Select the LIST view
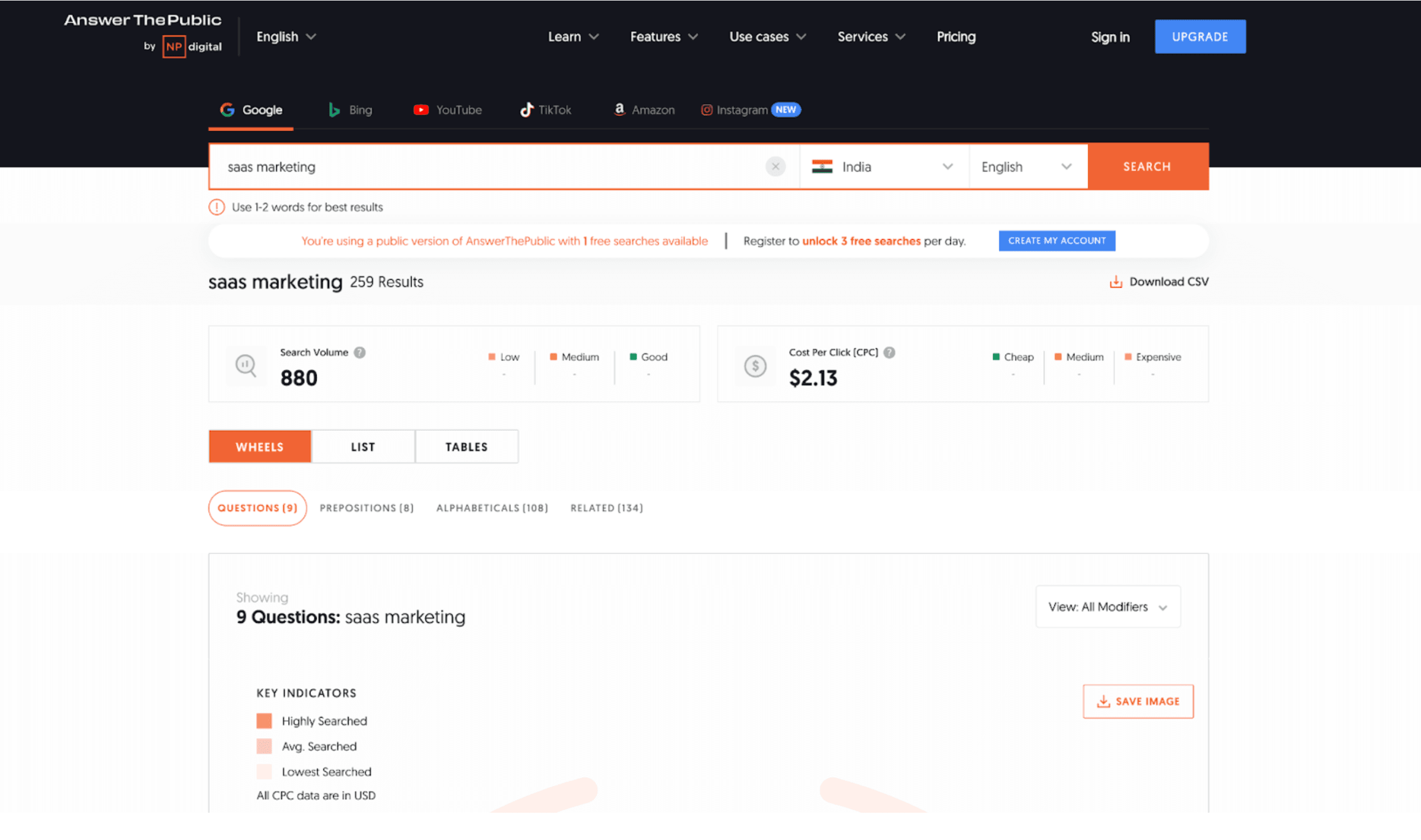This screenshot has width=1421, height=840. pos(363,447)
